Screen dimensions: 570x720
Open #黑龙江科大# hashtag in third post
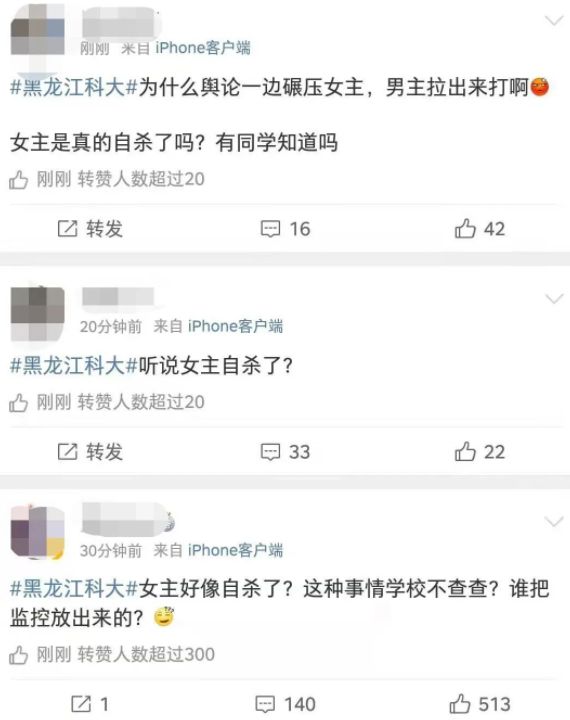[74, 589]
